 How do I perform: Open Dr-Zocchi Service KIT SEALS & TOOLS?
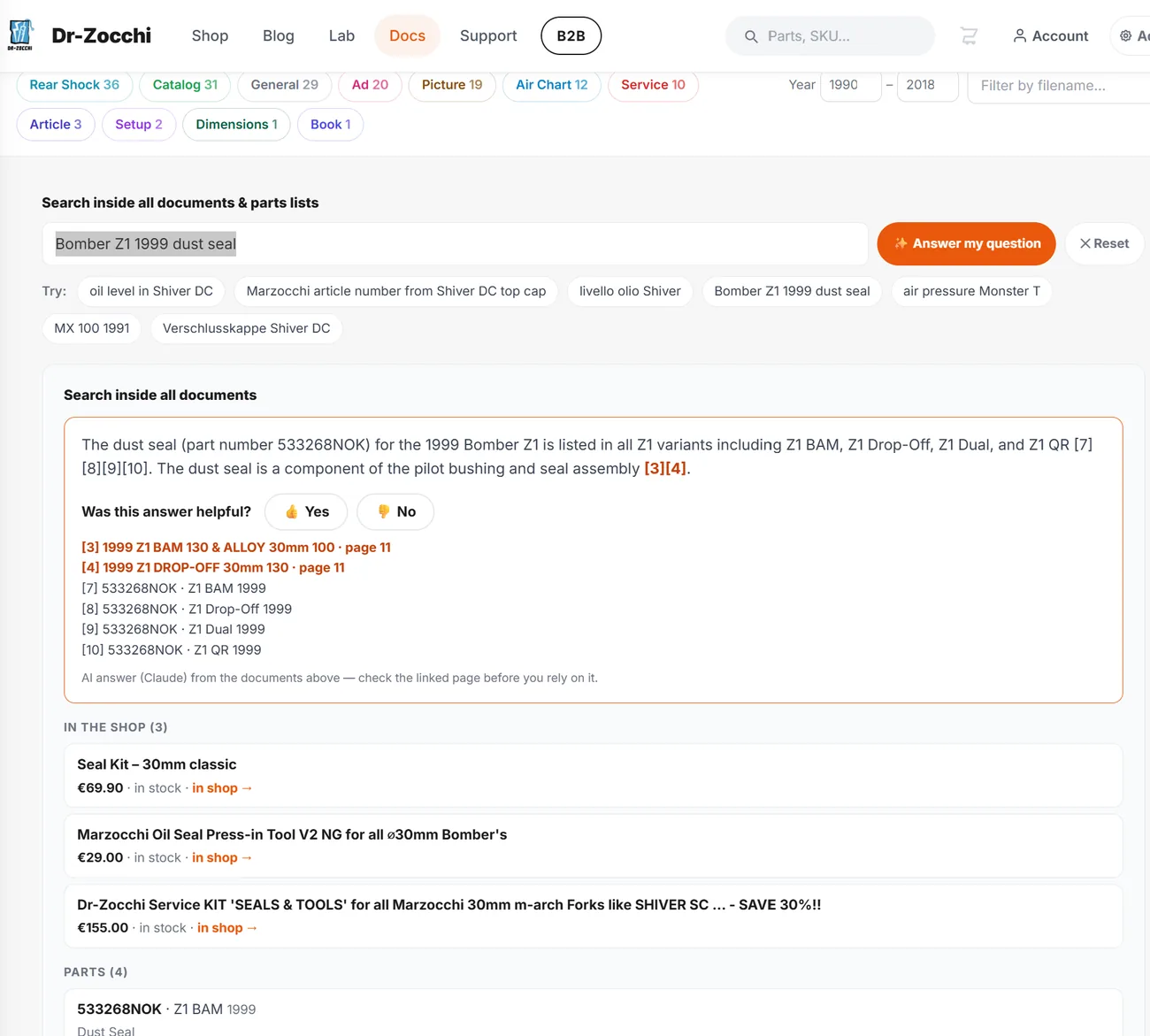point(593,916)
